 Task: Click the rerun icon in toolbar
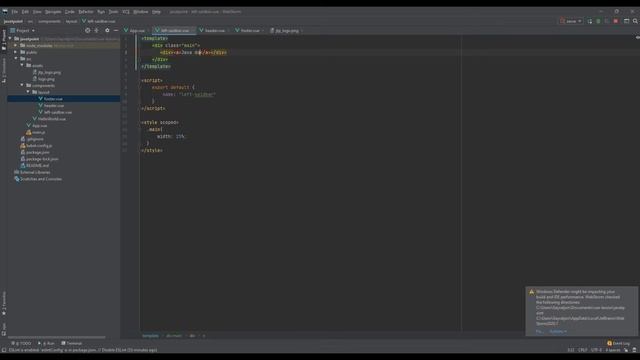tap(590, 21)
